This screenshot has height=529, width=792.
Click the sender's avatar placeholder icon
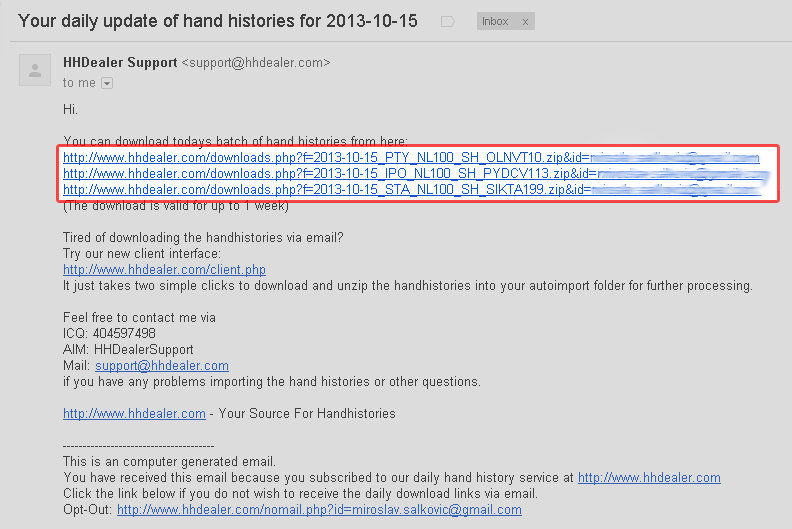pos(36,71)
